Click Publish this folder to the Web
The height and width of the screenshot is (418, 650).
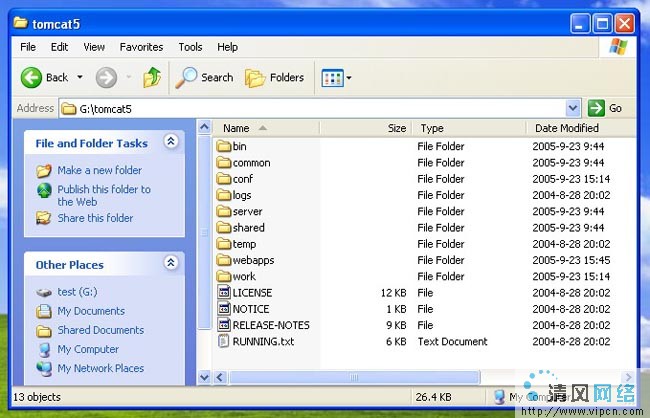[104, 195]
